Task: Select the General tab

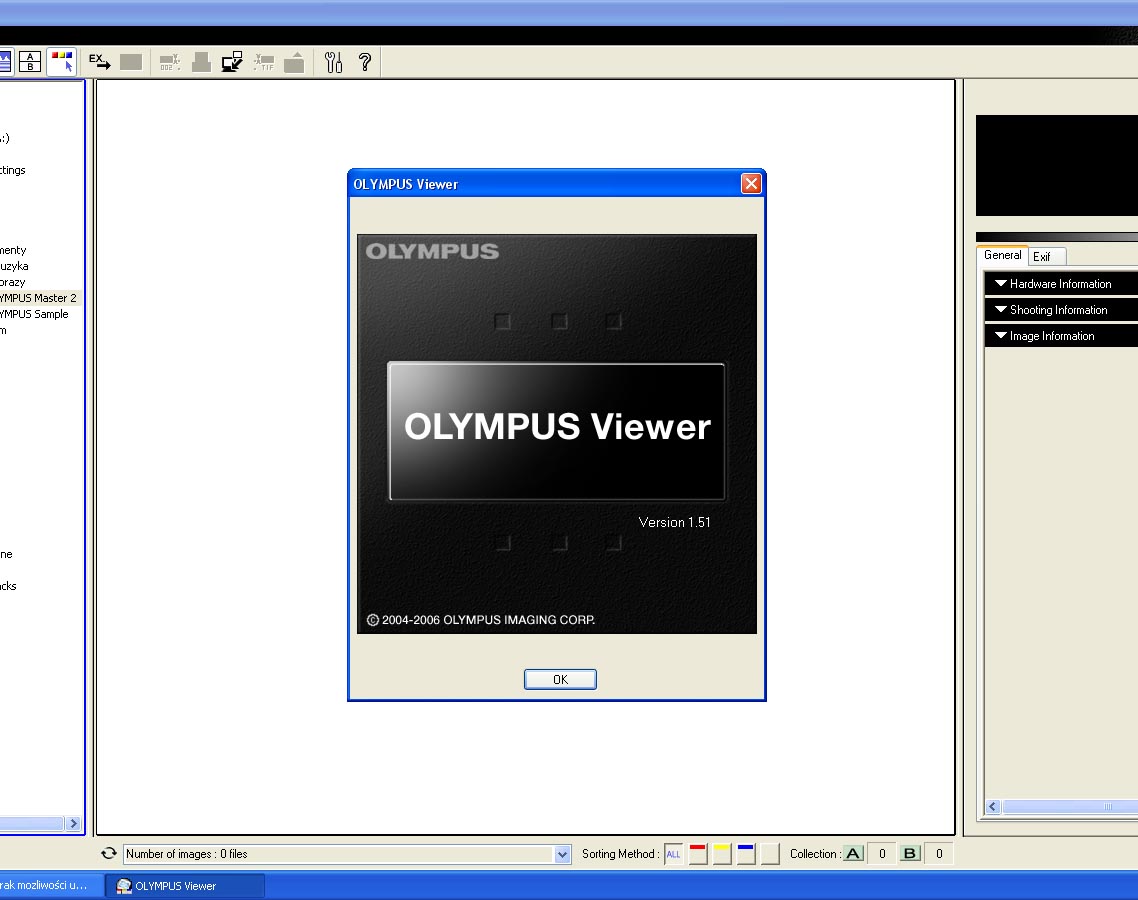Action: 1002,255
